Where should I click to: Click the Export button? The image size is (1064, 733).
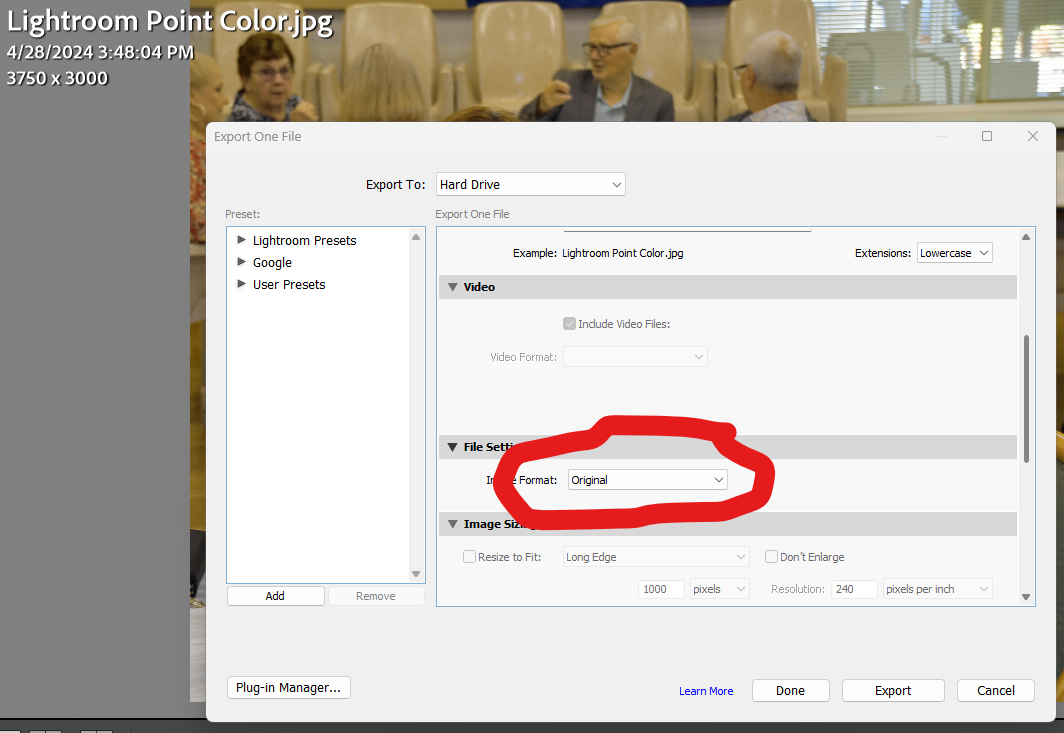[x=892, y=690]
